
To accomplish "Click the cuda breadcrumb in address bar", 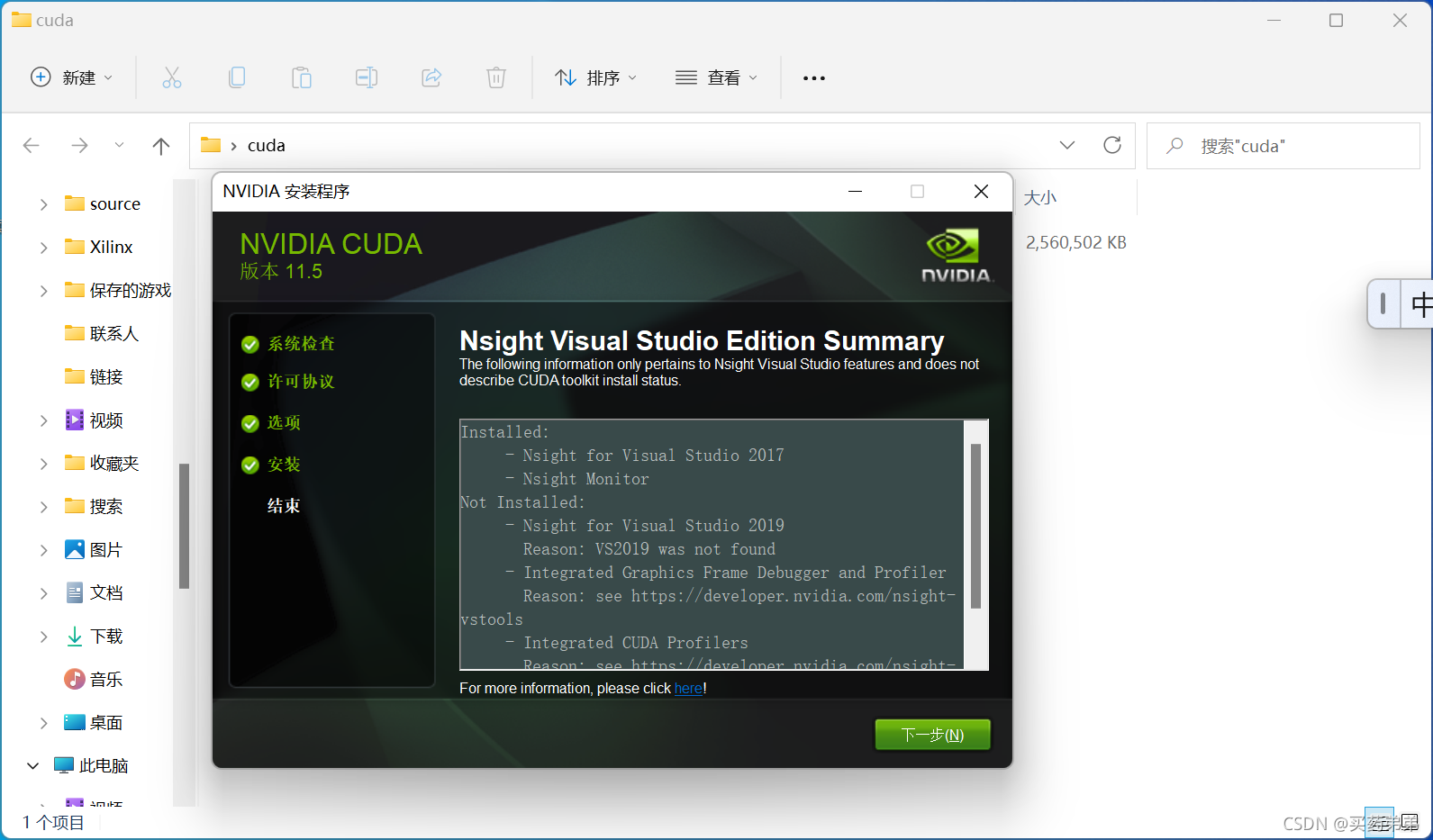I will tap(267, 145).
